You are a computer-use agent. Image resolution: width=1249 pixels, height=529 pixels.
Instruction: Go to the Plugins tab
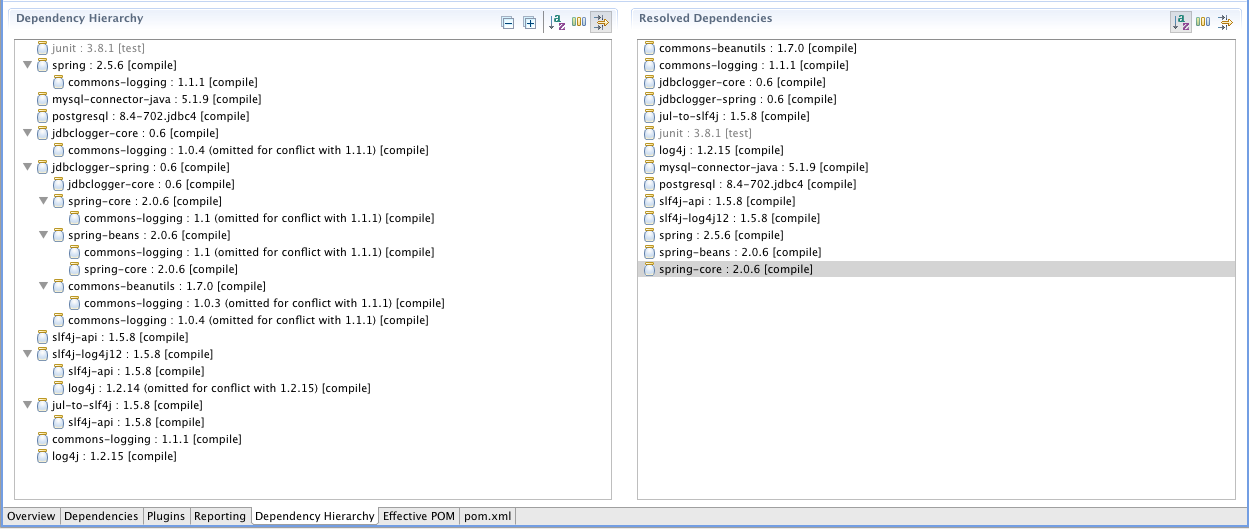point(166,516)
